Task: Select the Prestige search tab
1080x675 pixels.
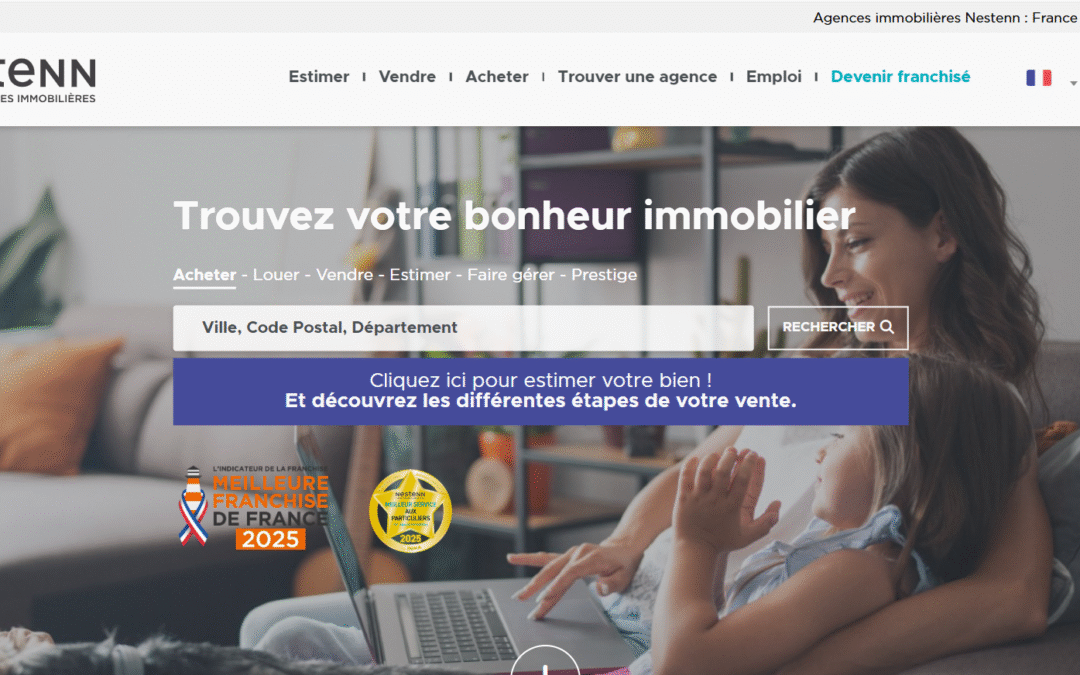Action: coord(604,275)
